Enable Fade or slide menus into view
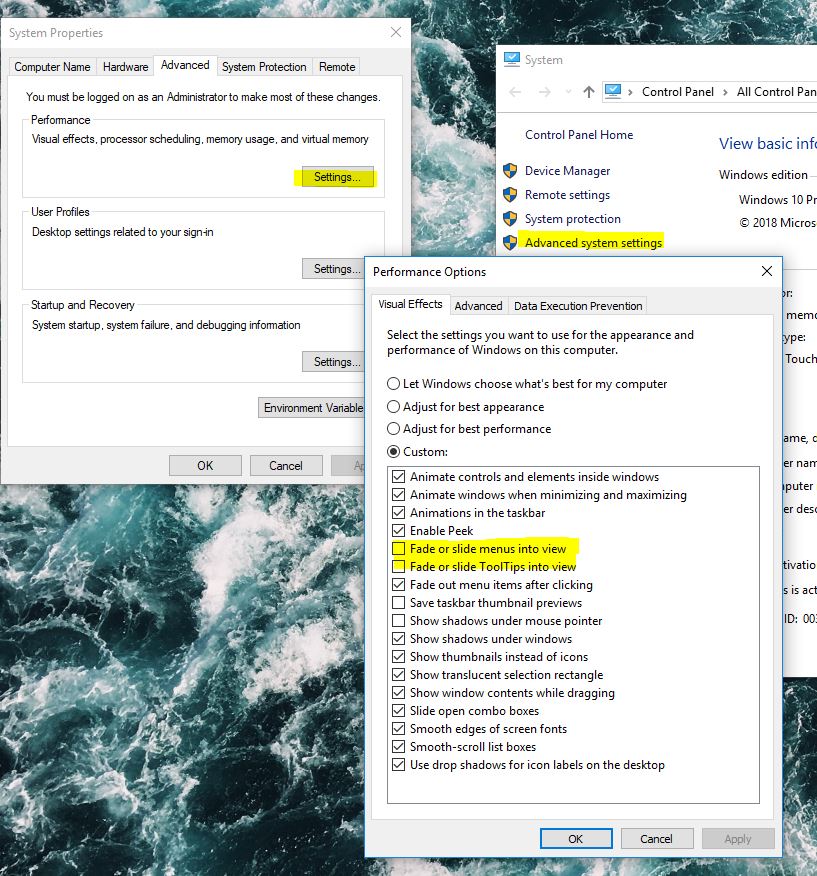Viewport: 817px width, 876px height. 399,548
